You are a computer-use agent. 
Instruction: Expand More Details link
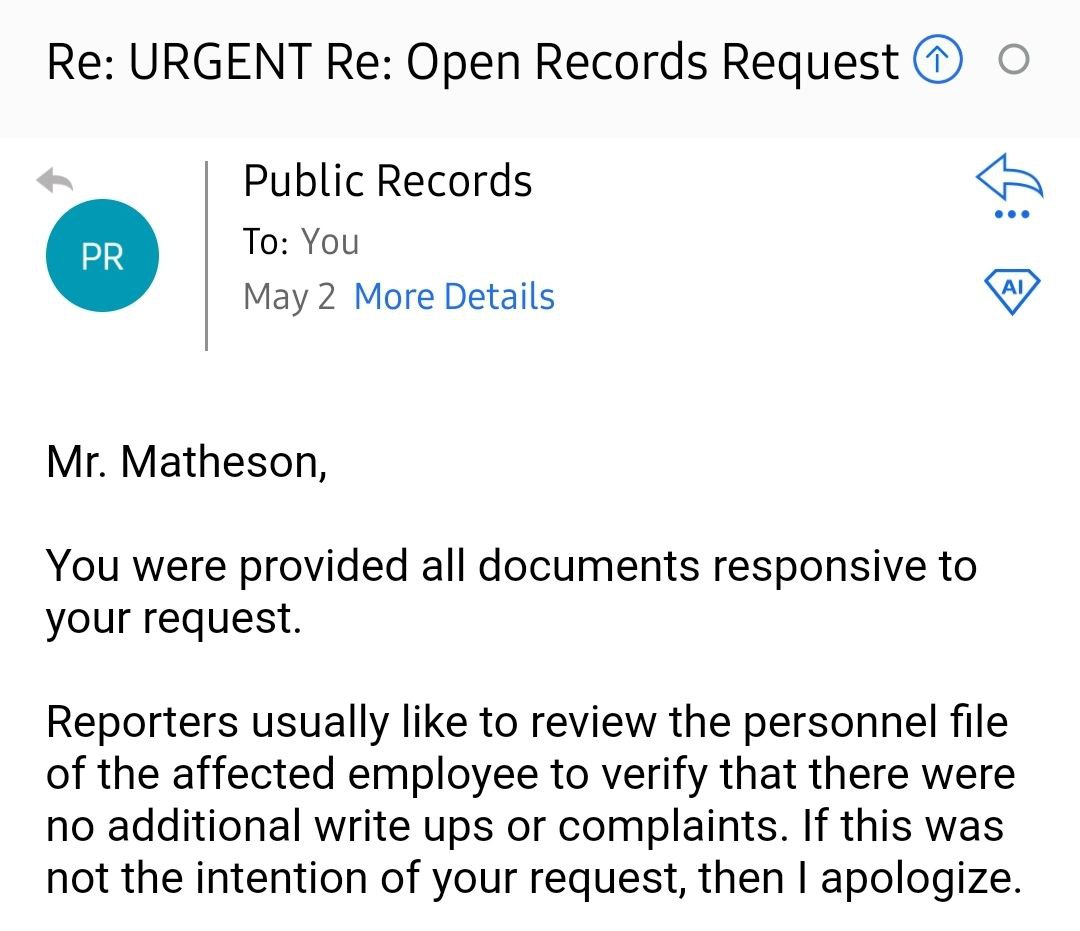tap(454, 297)
